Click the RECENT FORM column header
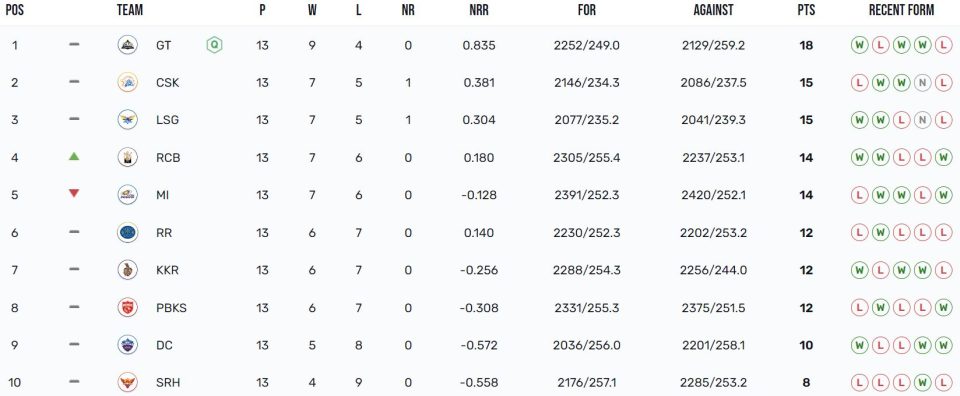Screen dimensions: 960x396 pyautogui.click(x=902, y=10)
